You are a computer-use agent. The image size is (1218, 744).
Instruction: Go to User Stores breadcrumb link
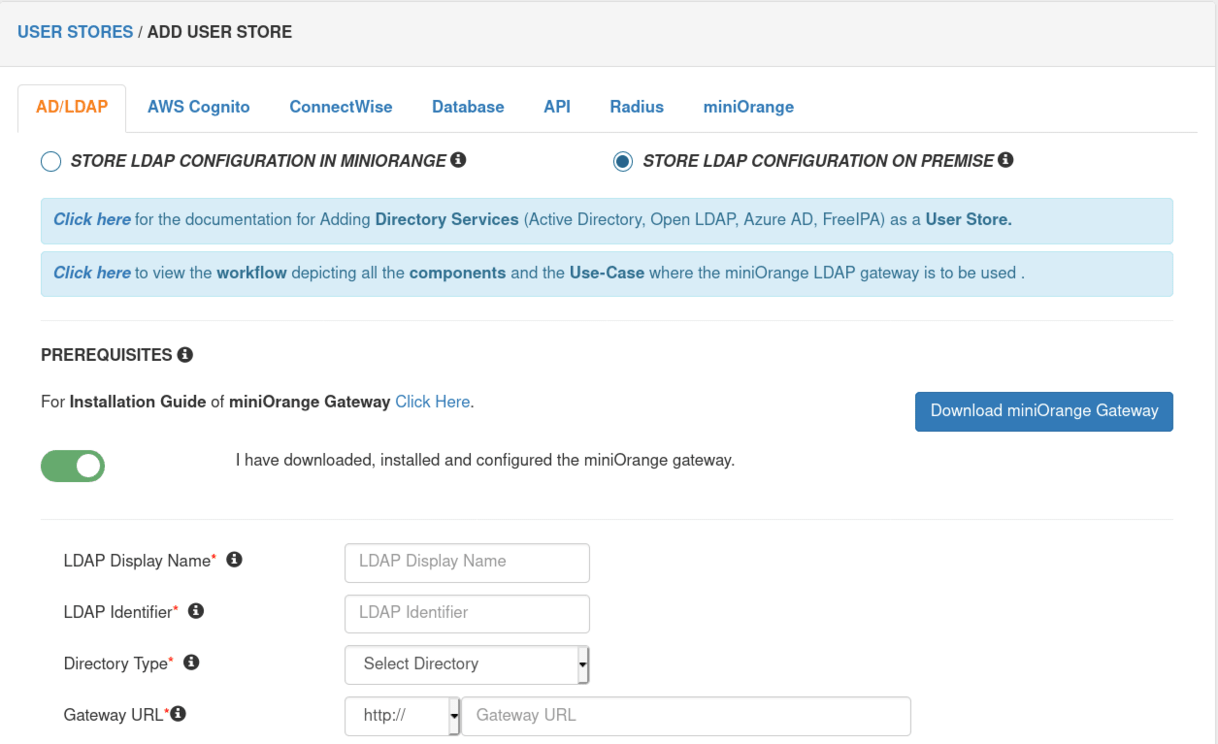(x=75, y=32)
